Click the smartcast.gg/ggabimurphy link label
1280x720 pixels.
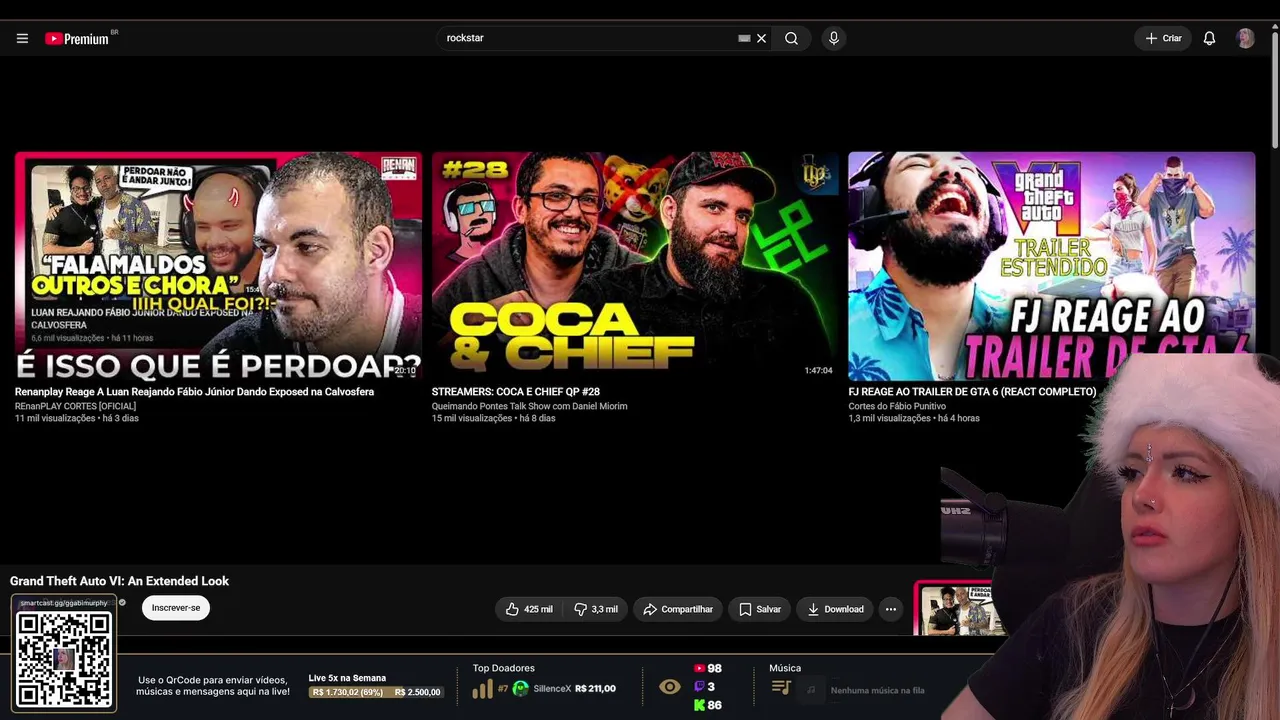click(64, 603)
